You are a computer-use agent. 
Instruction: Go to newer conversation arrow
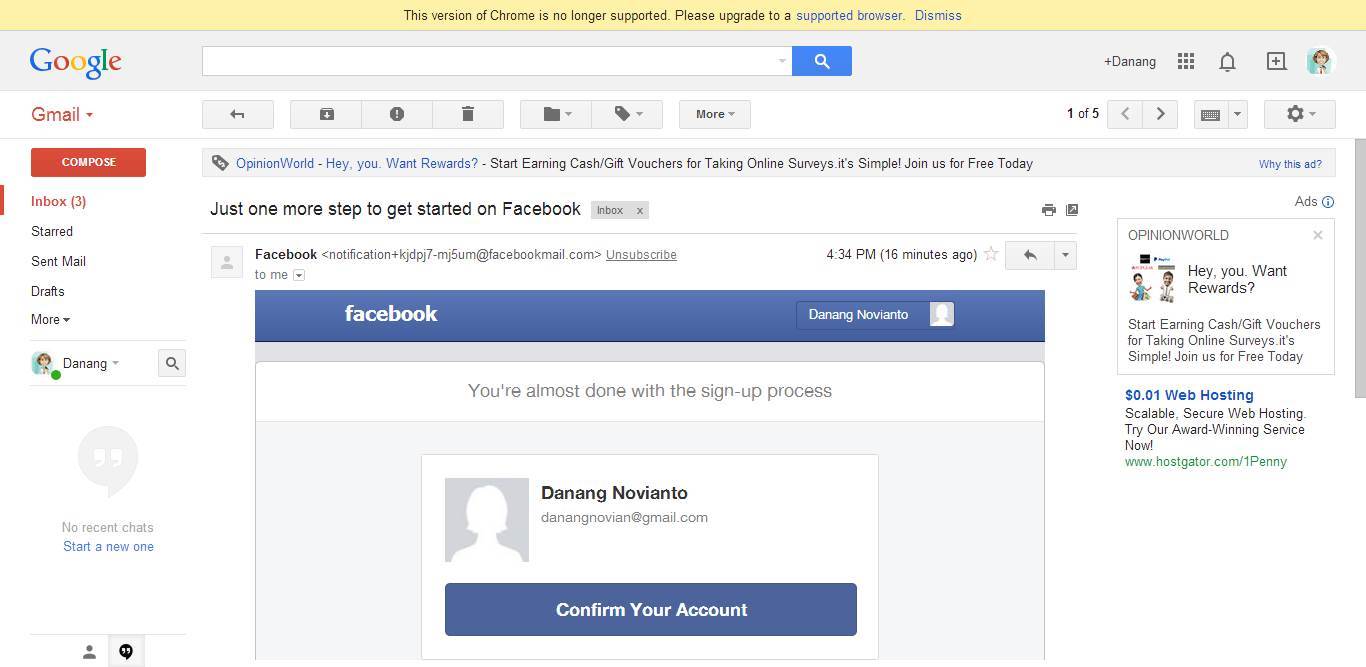tap(1125, 114)
